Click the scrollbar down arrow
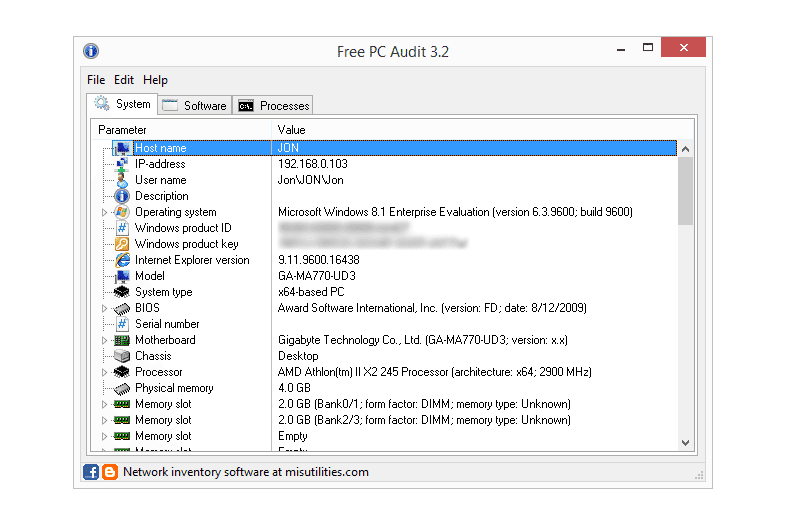The height and width of the screenshot is (524, 786). pyautogui.click(x=685, y=443)
